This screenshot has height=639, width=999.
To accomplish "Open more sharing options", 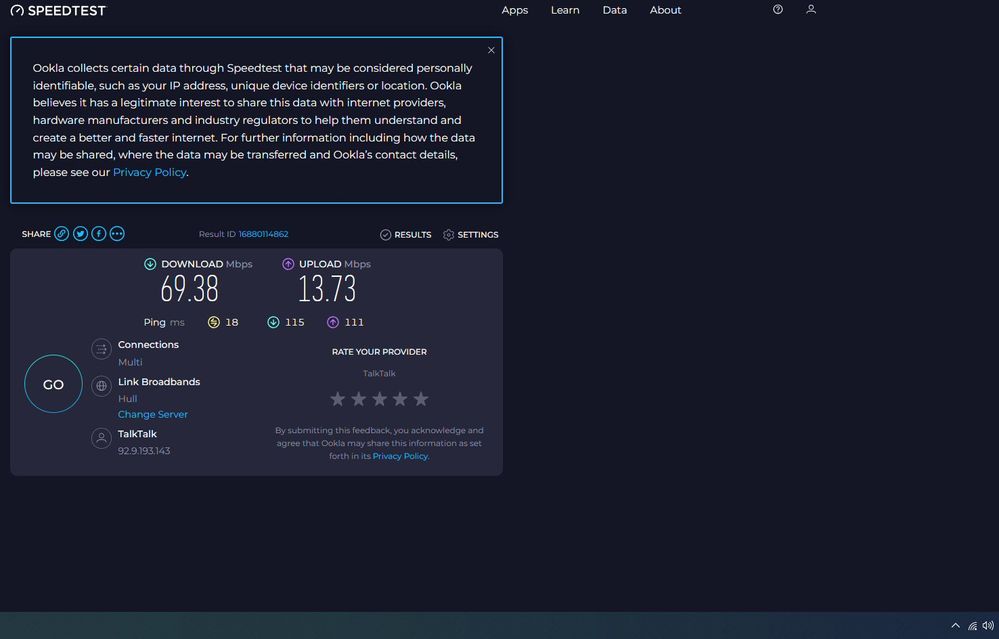I will [117, 233].
